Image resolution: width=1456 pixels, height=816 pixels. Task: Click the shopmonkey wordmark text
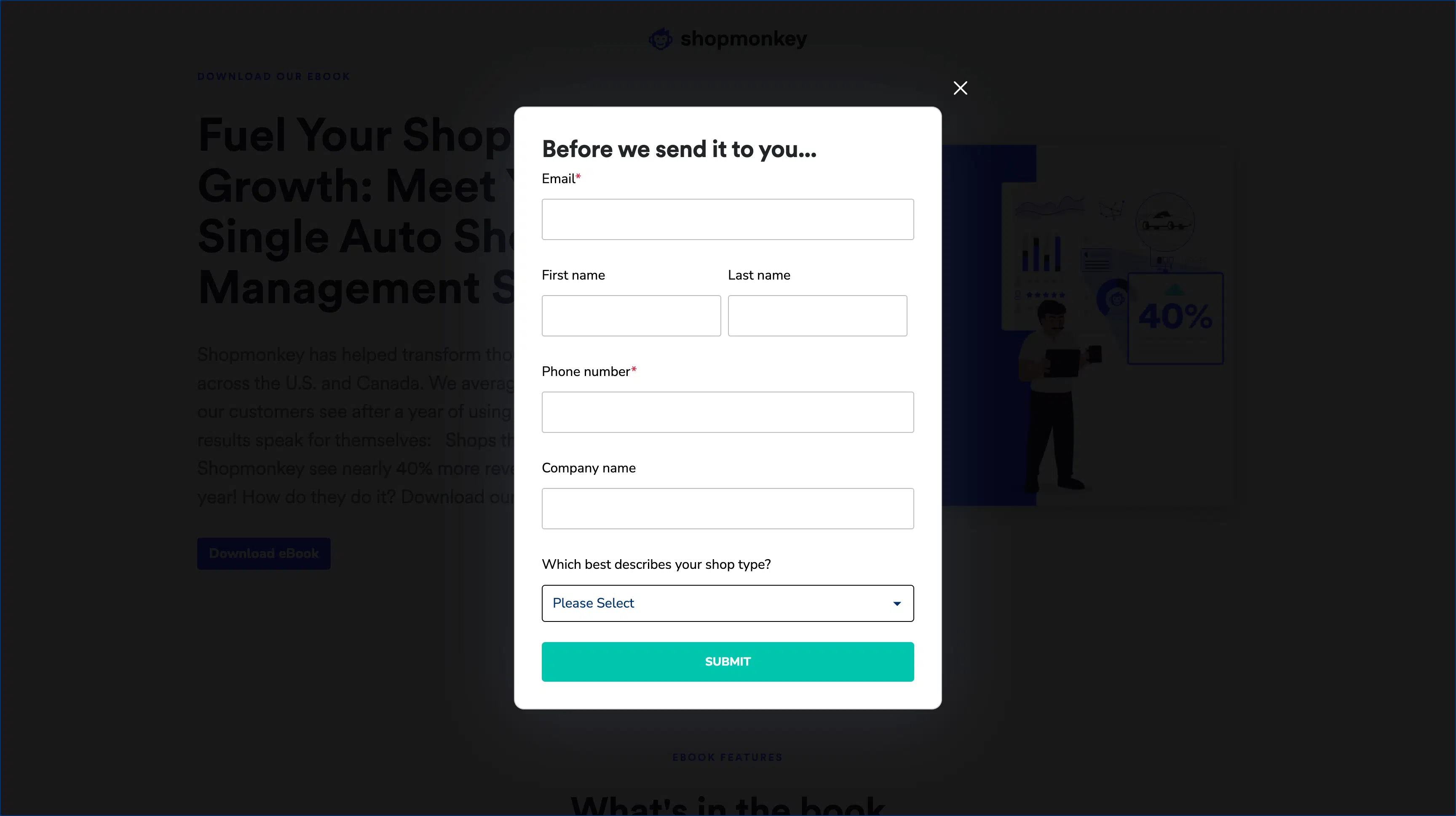click(x=743, y=39)
